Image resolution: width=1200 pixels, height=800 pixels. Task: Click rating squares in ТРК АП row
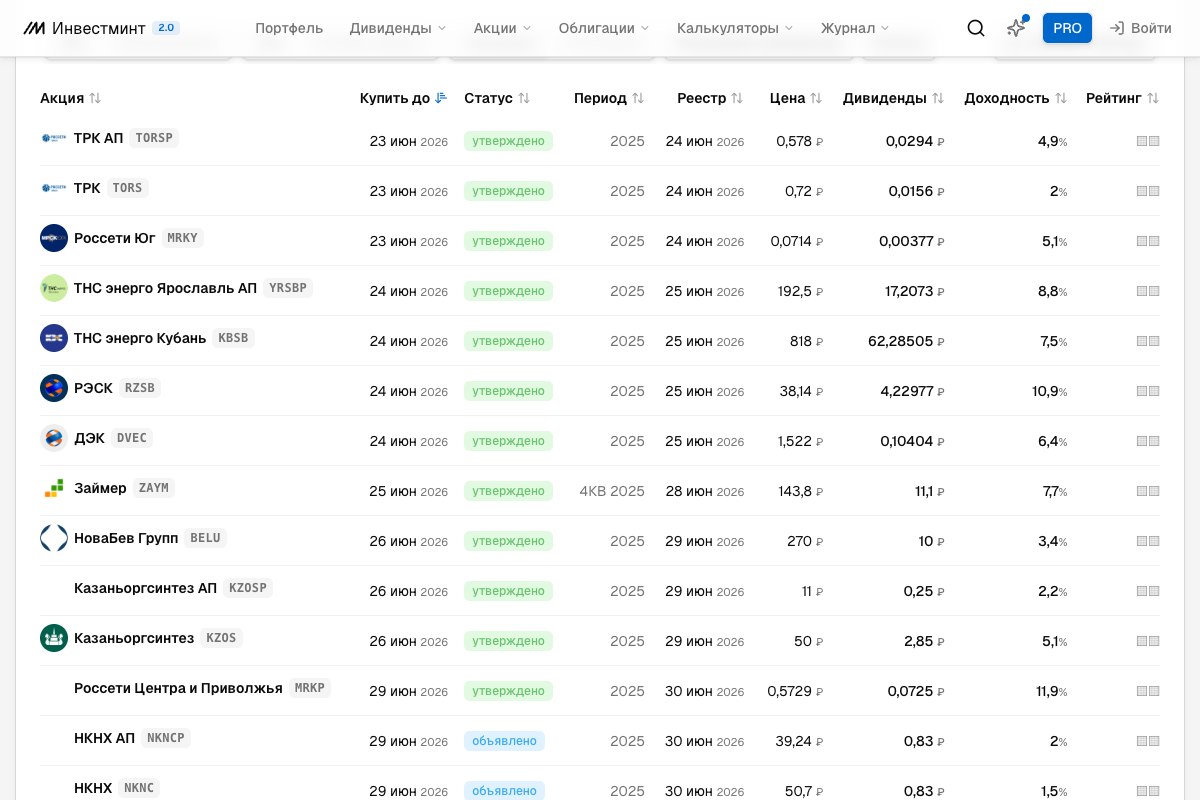(1148, 141)
